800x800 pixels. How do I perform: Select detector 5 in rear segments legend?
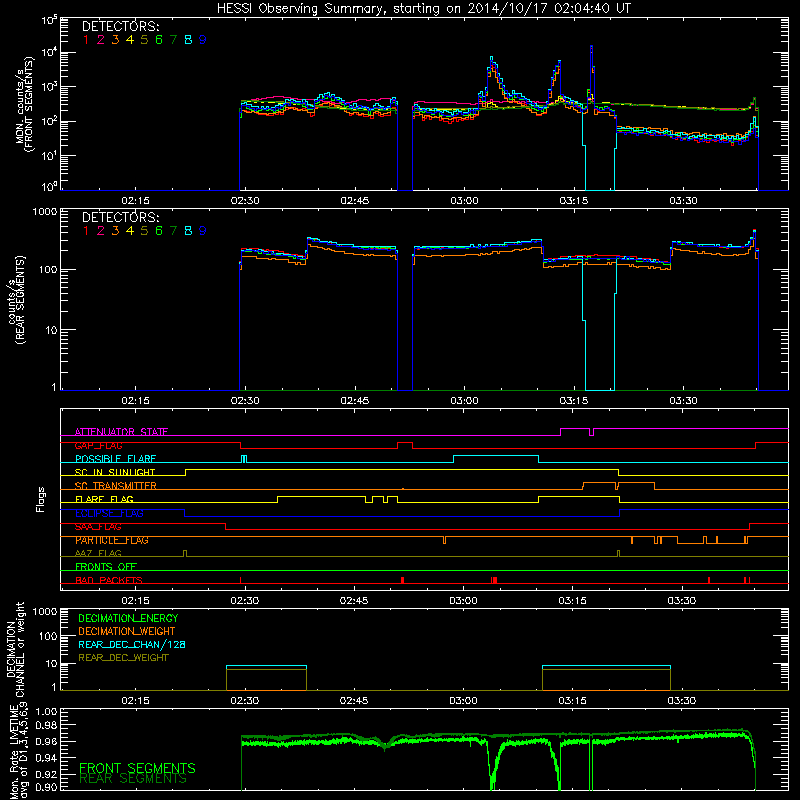144,231
